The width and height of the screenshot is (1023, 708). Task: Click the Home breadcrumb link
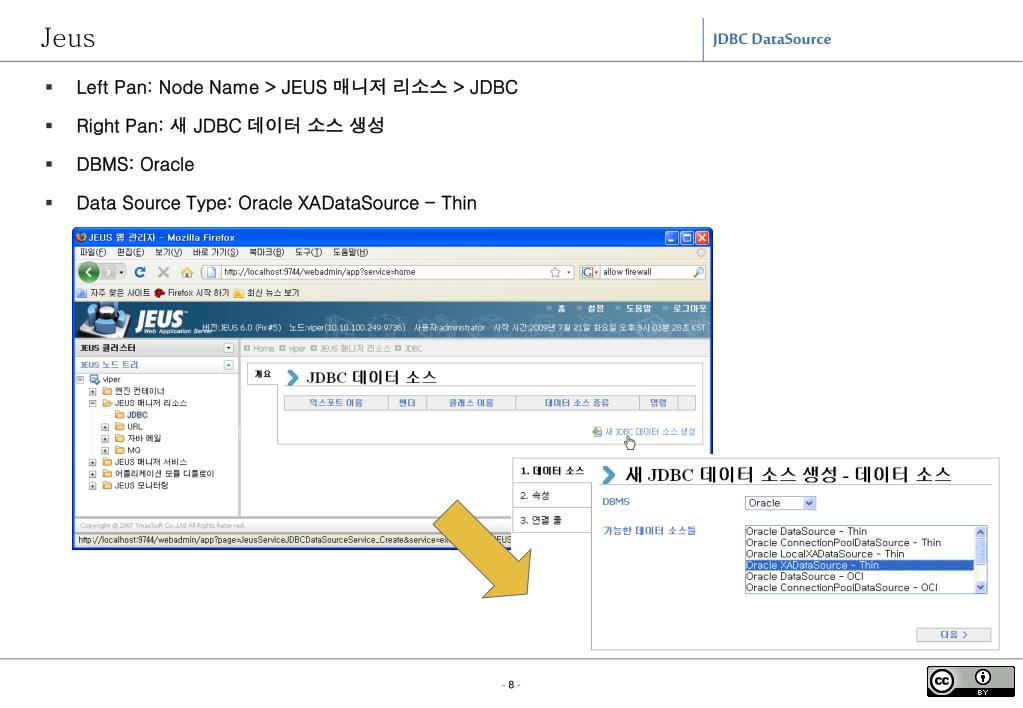click(x=264, y=348)
